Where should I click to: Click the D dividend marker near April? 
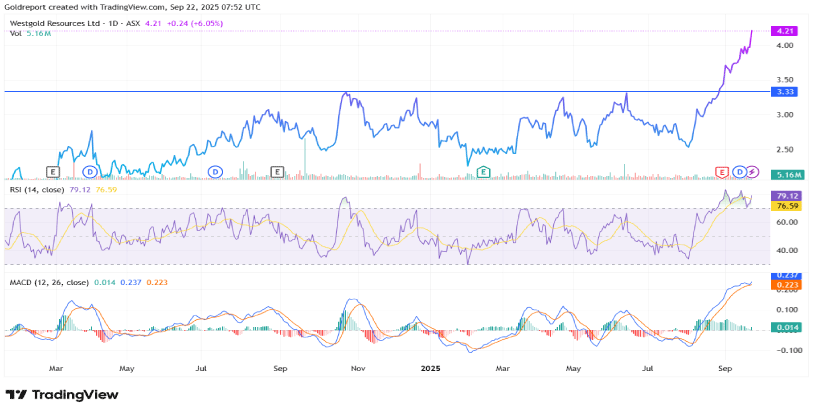[x=90, y=172]
